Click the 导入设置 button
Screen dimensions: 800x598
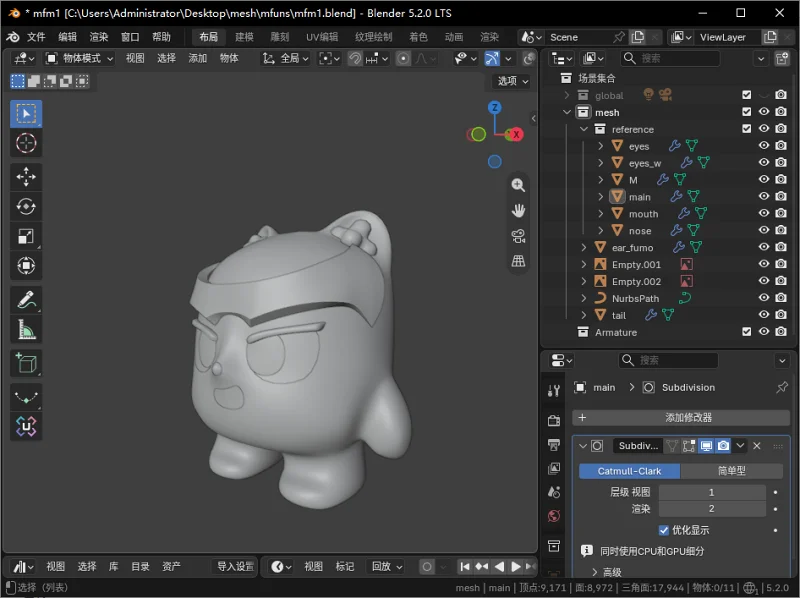coord(235,566)
